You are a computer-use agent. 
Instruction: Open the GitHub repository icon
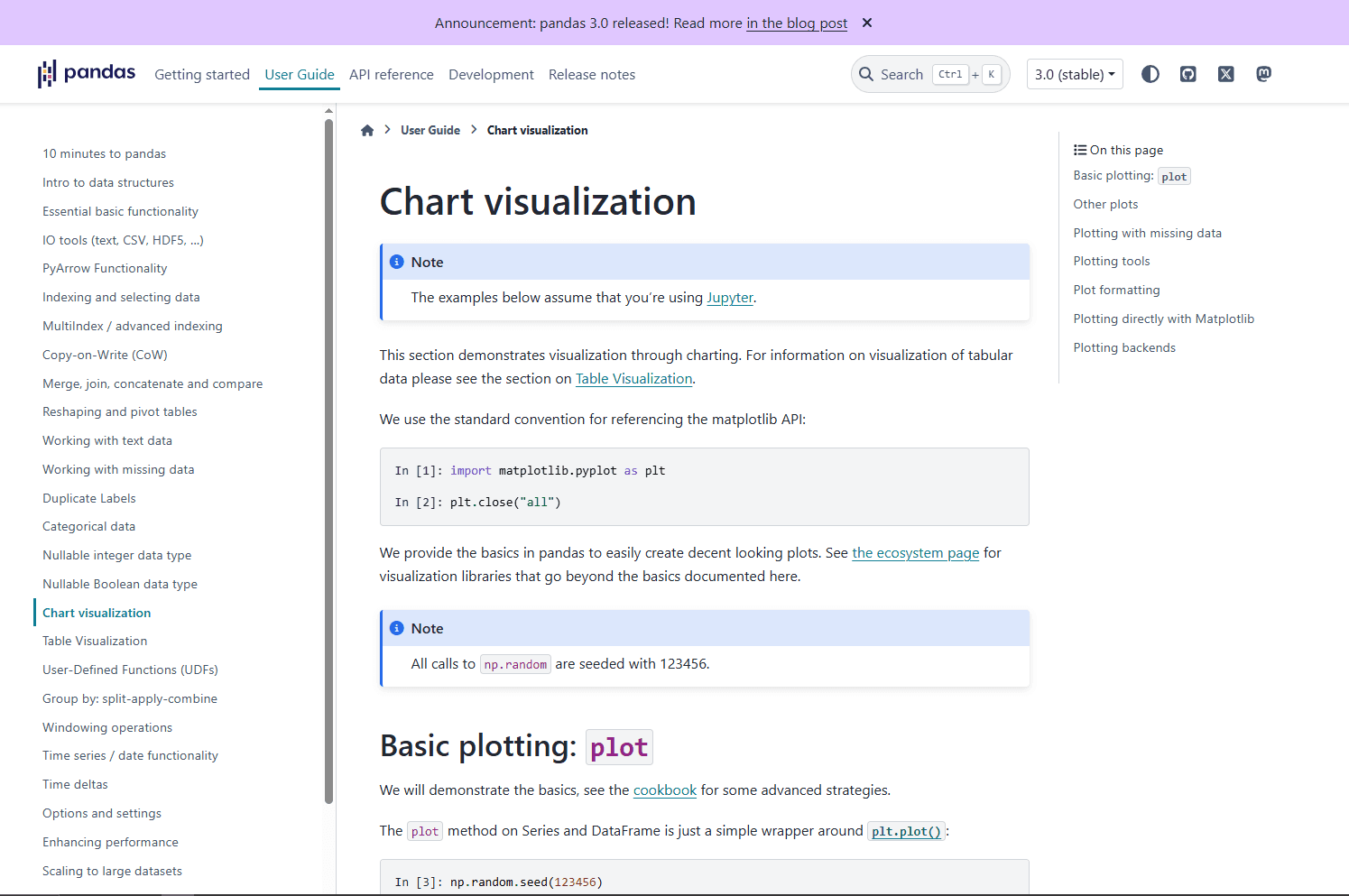tap(1188, 74)
